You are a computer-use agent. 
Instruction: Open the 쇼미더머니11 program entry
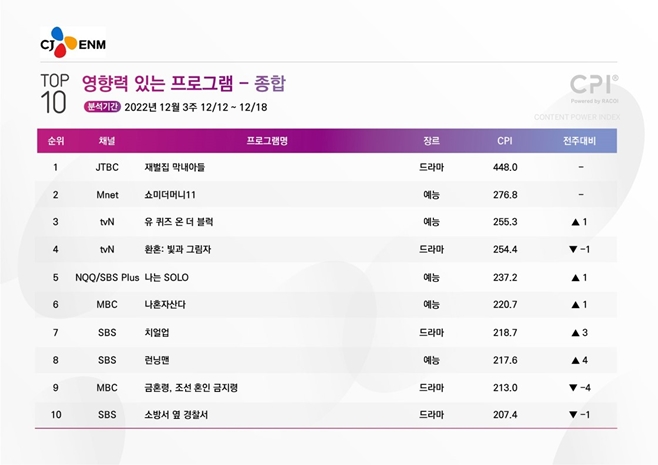[x=173, y=194]
